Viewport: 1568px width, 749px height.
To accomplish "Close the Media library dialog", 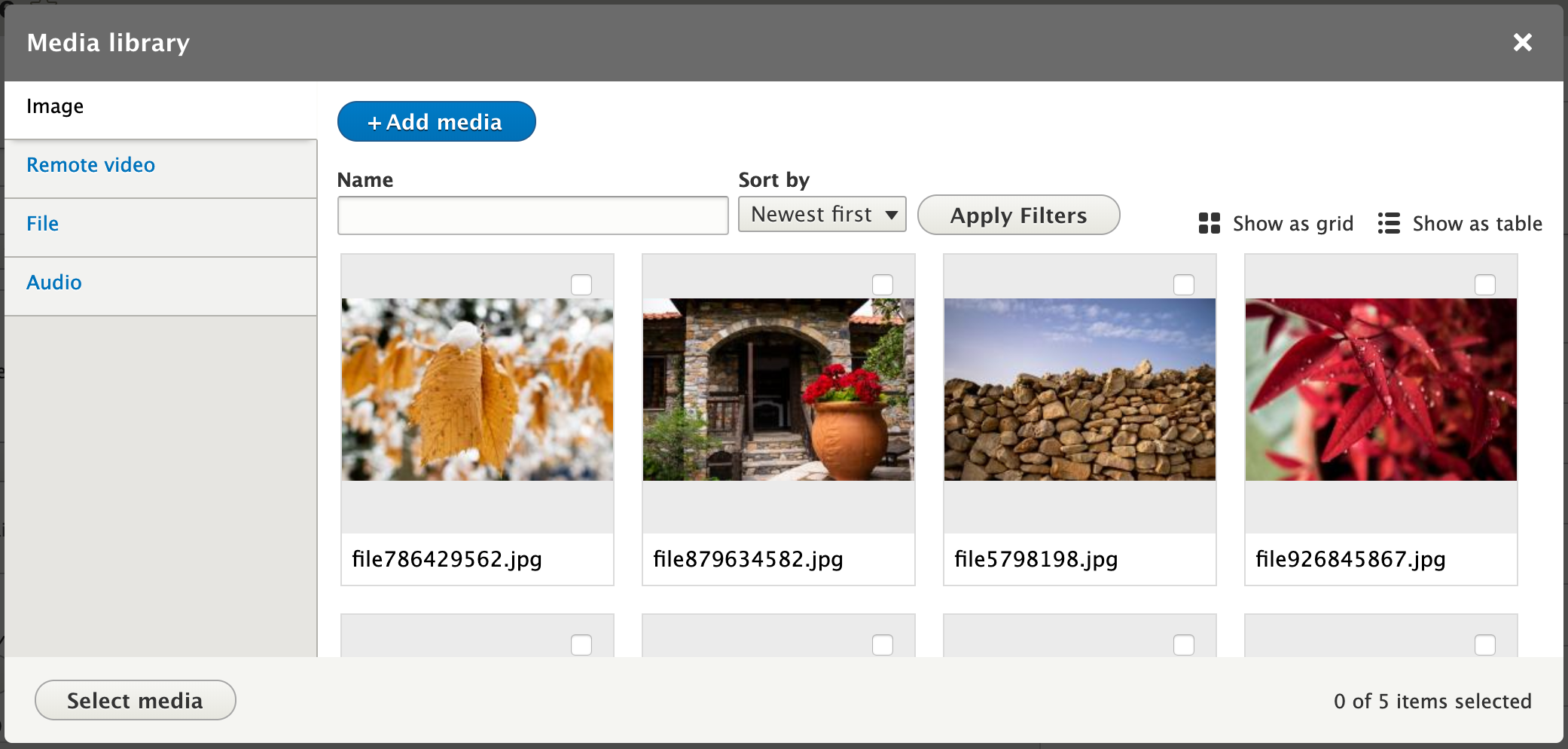I will click(x=1522, y=42).
